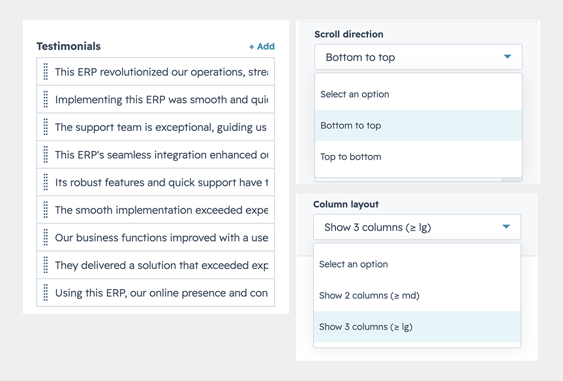Image resolution: width=563 pixels, height=381 pixels.
Task: Click drag handle of 'Its robust features' testimonial
Action: [46, 182]
